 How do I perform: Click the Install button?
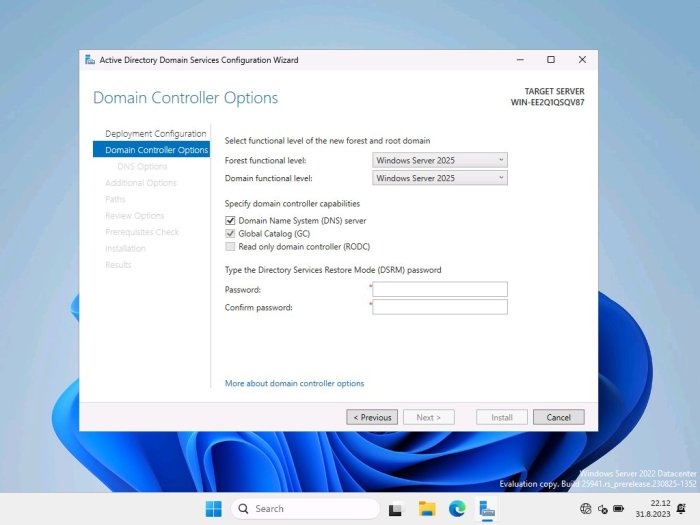coord(502,417)
